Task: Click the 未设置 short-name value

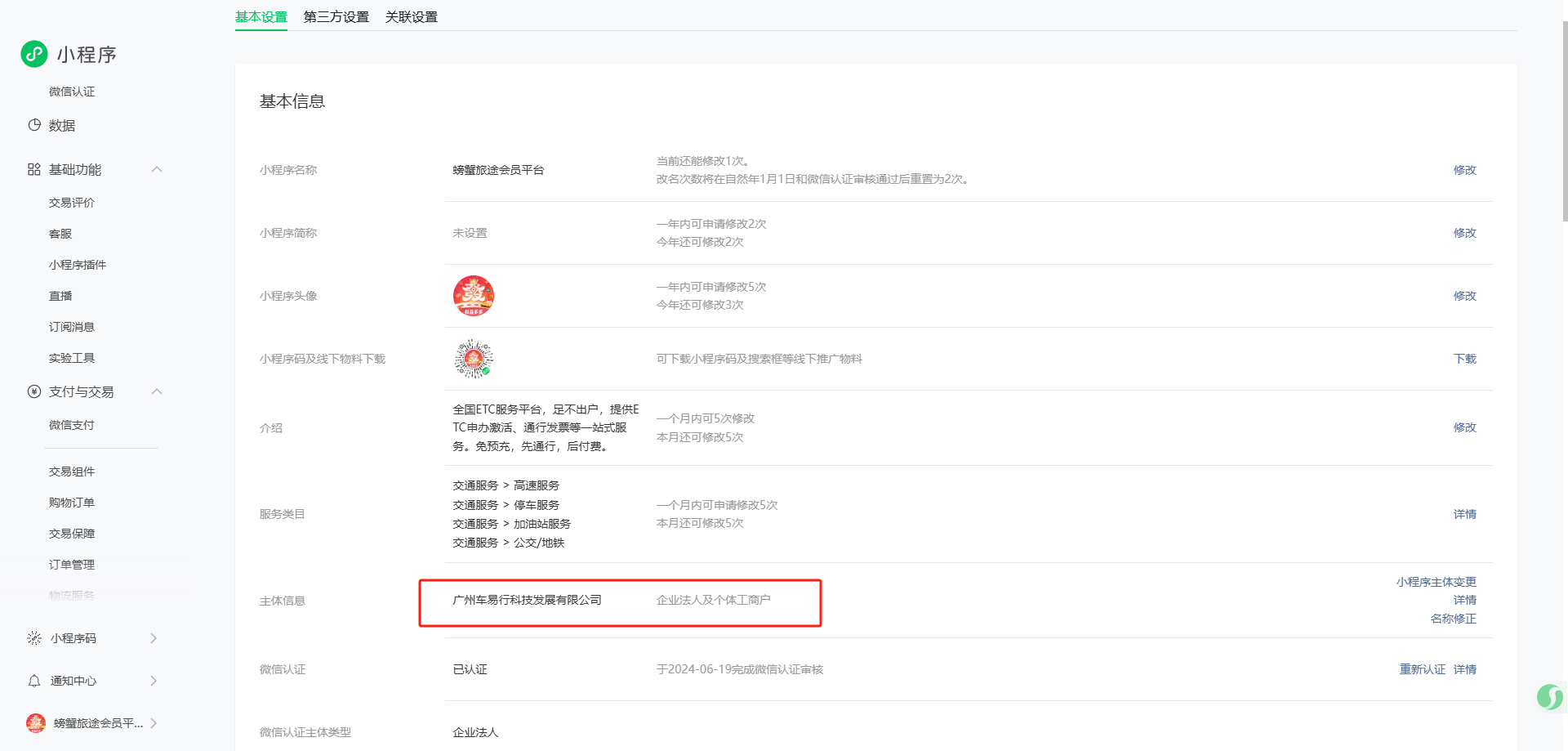Action: 470,233
